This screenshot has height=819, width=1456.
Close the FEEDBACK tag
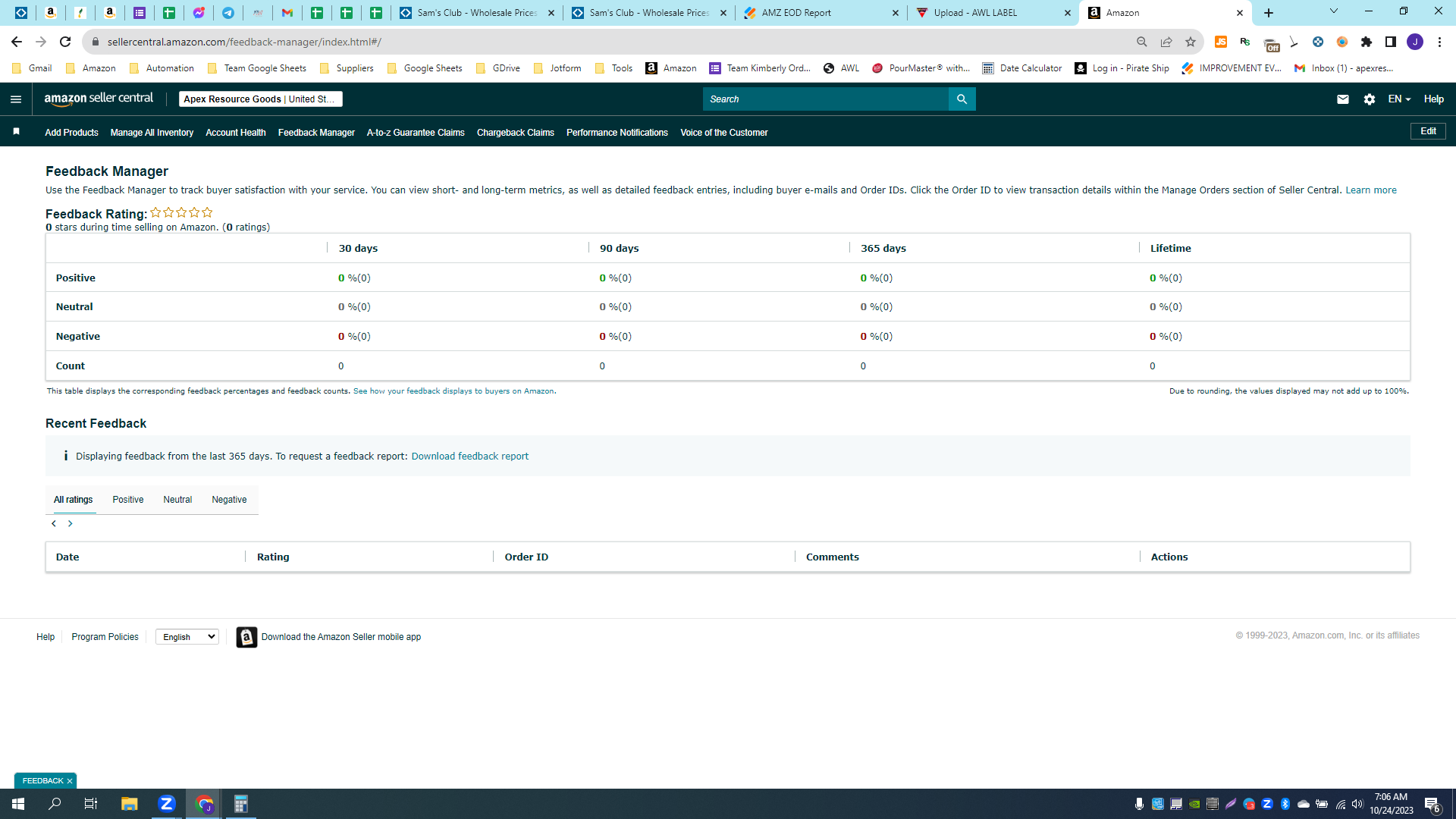tap(70, 781)
